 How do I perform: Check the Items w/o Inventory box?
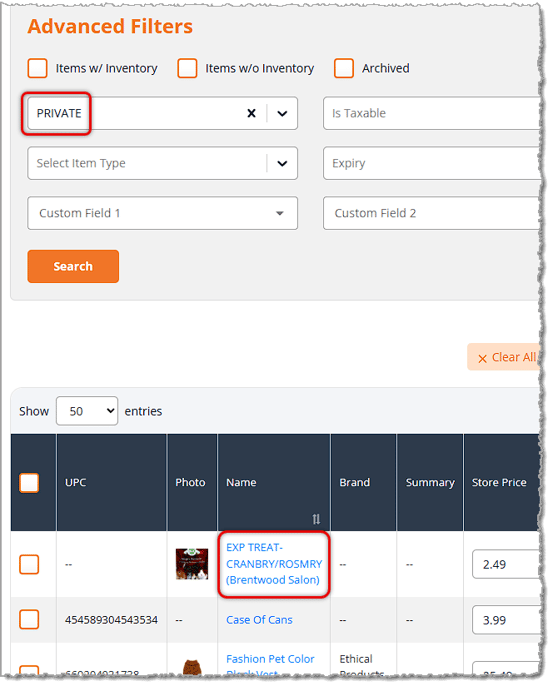coord(187,68)
